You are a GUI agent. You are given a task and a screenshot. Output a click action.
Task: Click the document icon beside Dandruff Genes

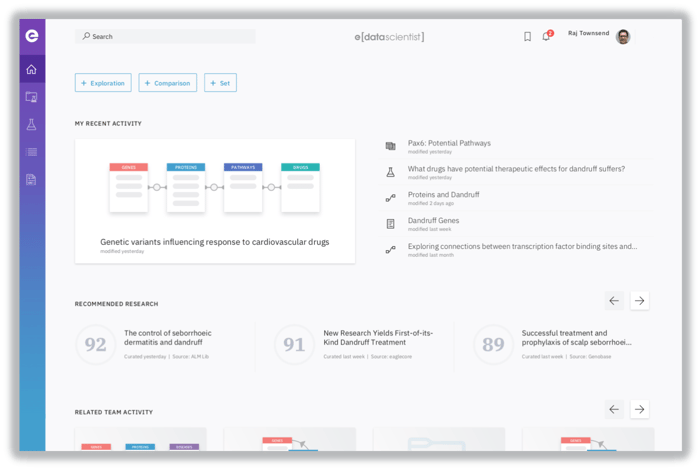pyautogui.click(x=390, y=224)
